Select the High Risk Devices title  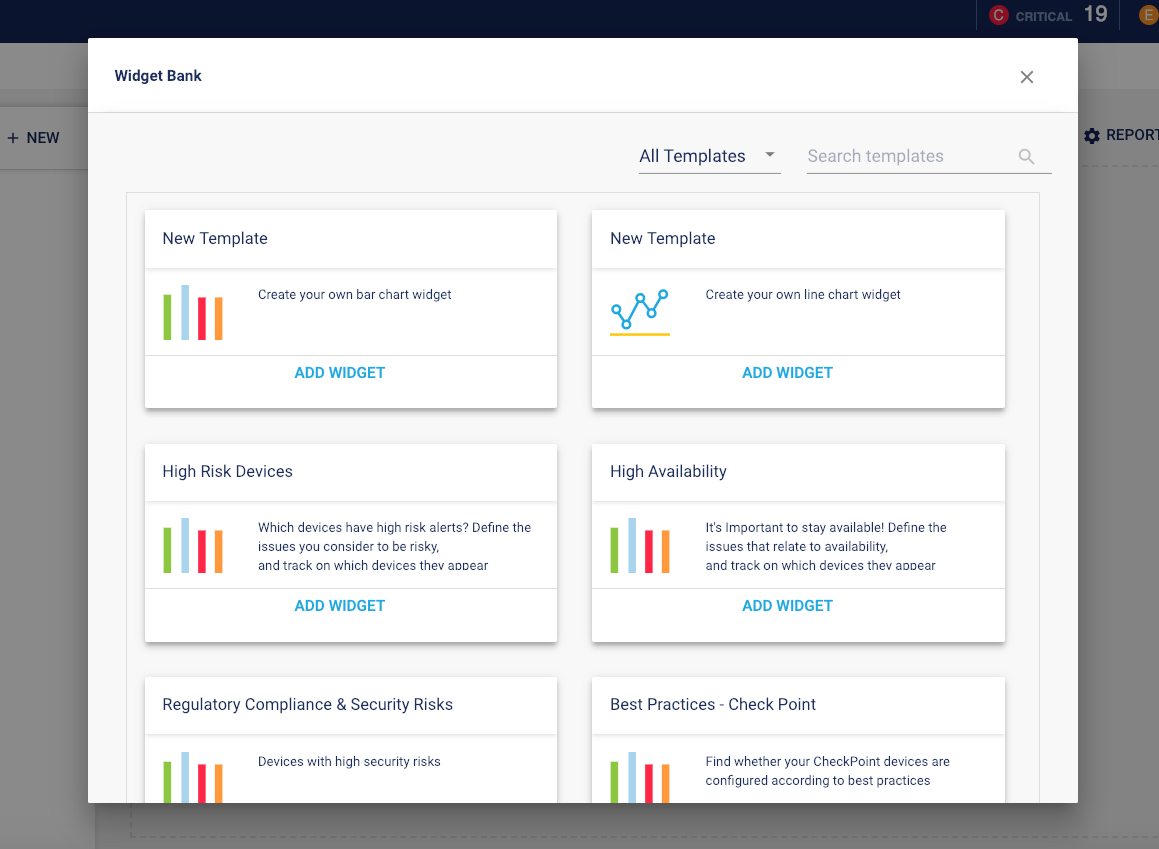click(x=228, y=471)
